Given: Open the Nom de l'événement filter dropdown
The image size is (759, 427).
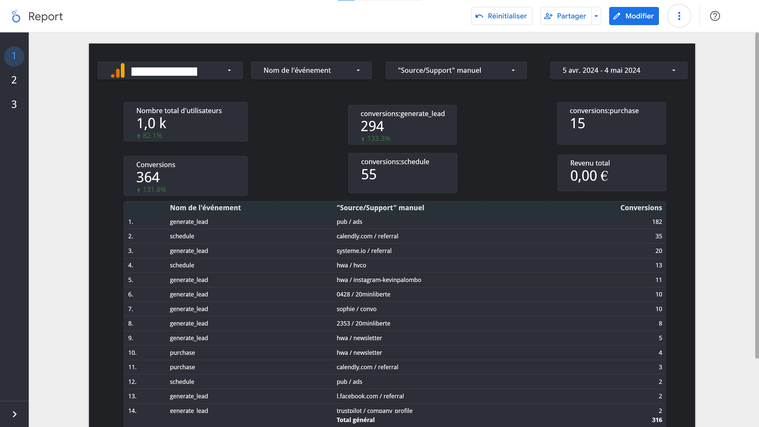Looking at the screenshot, I should coord(311,71).
